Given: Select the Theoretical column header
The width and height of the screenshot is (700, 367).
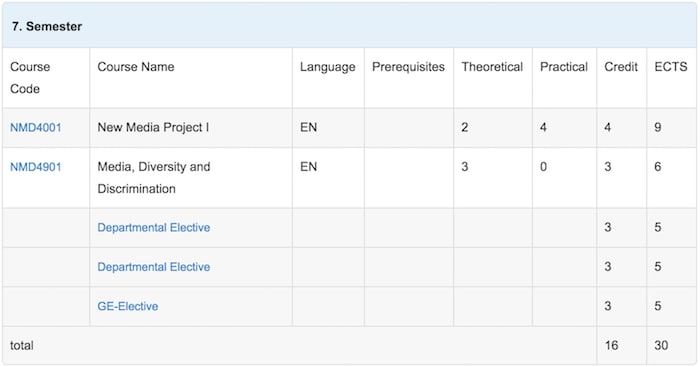Looking at the screenshot, I should pyautogui.click(x=492, y=67).
